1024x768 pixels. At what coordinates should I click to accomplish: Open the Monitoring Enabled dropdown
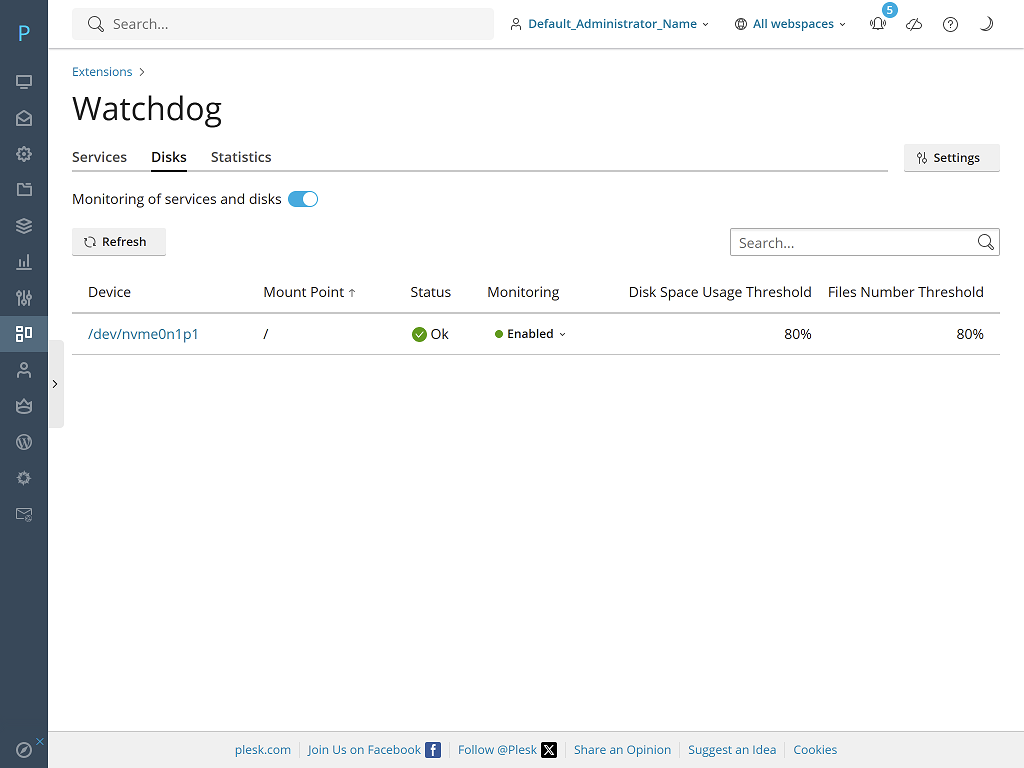(530, 334)
